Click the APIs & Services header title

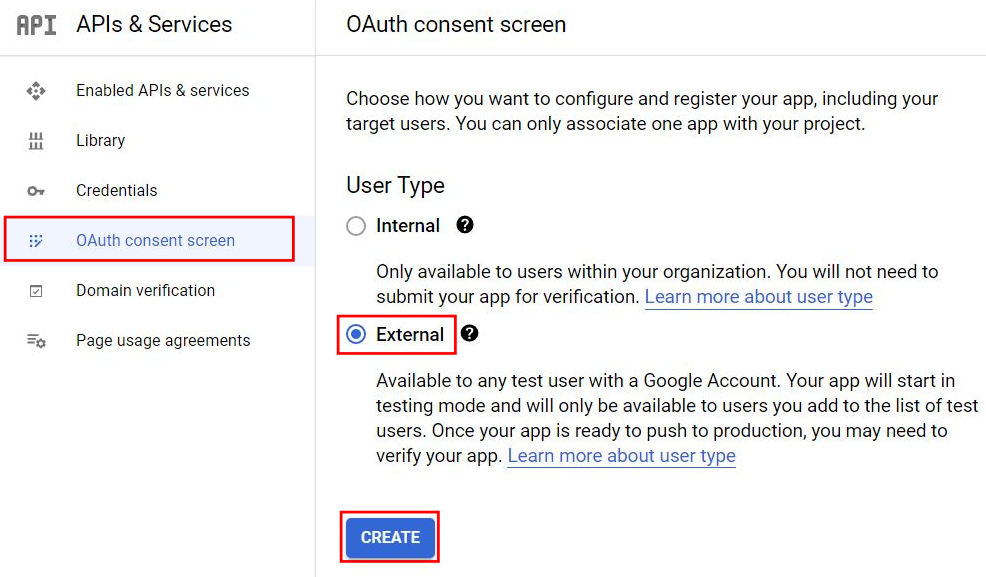[x=154, y=25]
